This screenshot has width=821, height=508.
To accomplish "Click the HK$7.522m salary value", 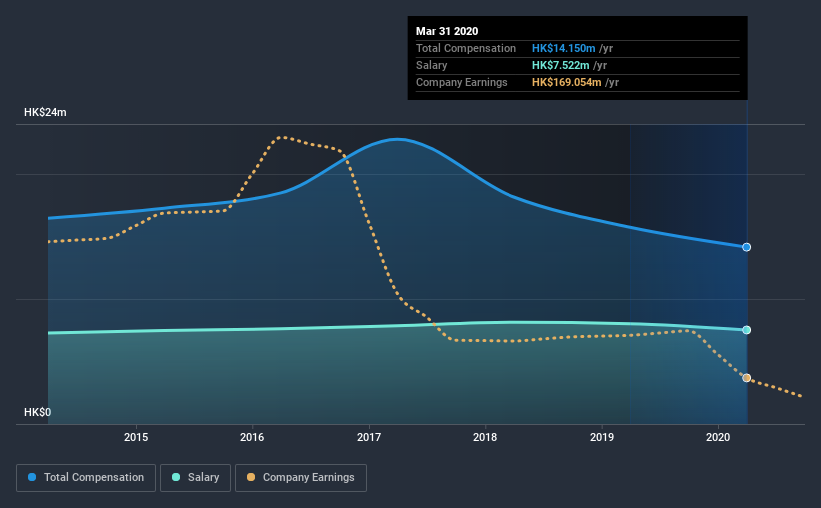I will click(561, 65).
